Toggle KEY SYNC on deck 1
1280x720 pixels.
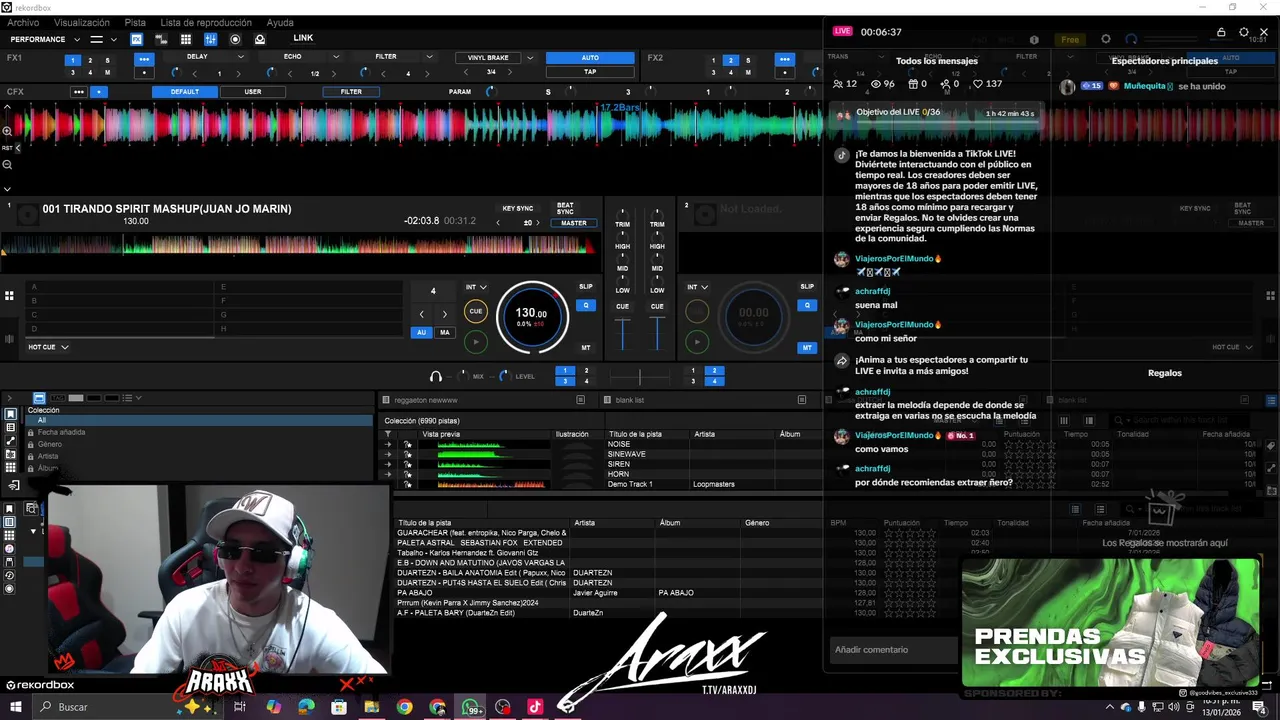[517, 209]
